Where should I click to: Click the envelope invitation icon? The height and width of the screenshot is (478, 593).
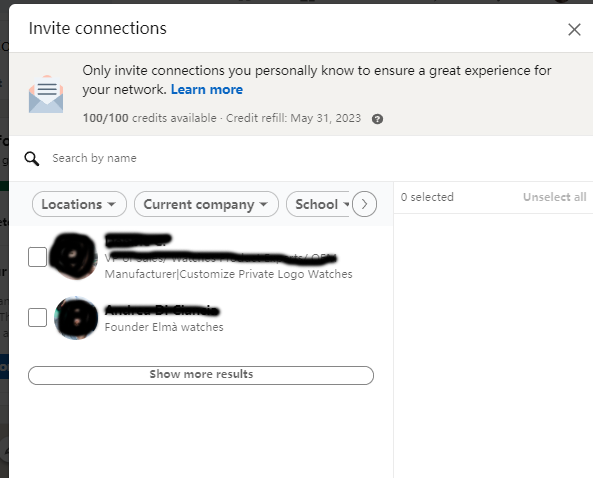(x=46, y=94)
